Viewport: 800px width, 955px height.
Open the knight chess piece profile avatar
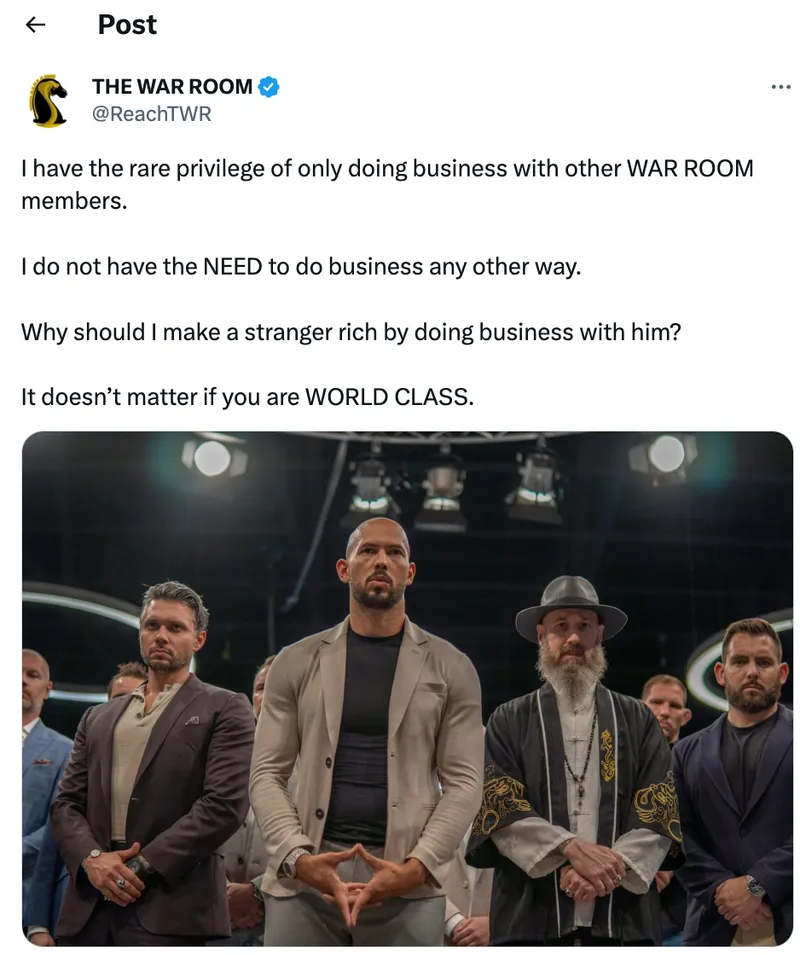[48, 100]
